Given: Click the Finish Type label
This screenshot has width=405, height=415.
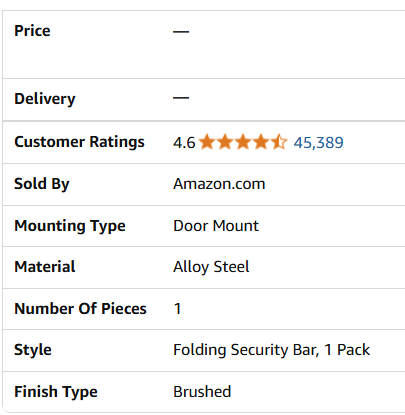Looking at the screenshot, I should pyautogui.click(x=56, y=392).
